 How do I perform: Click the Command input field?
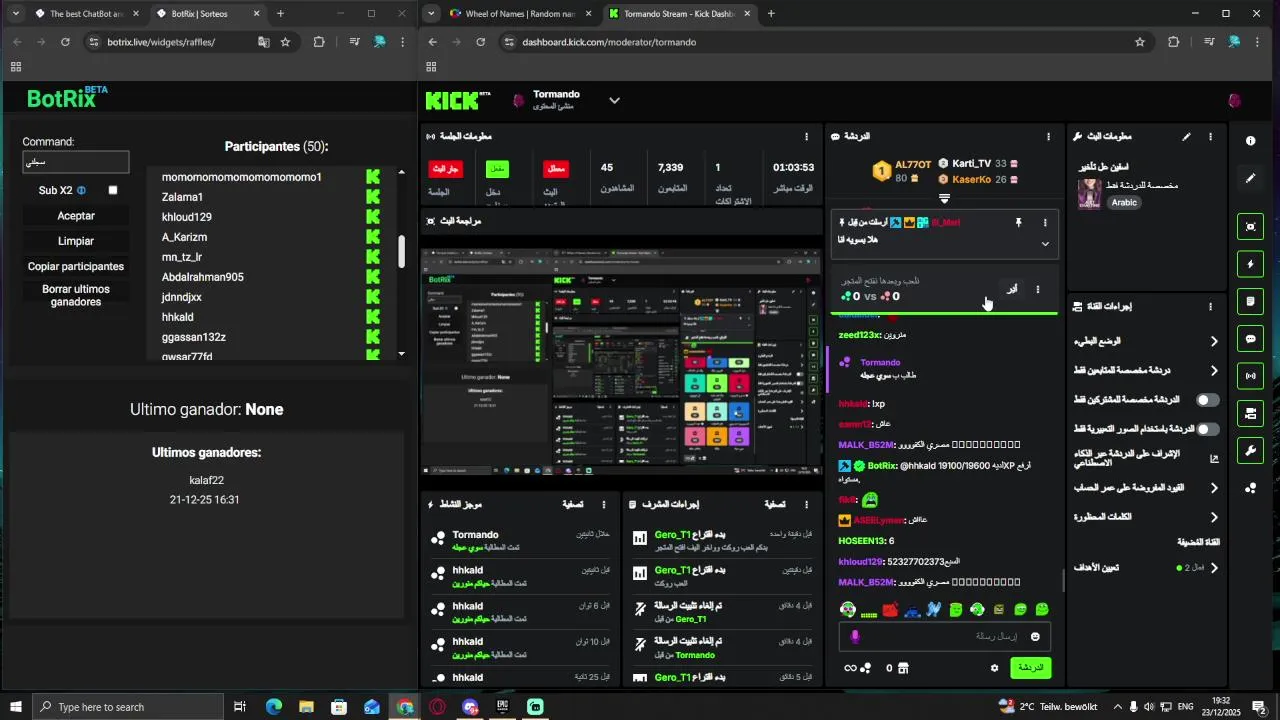(76, 162)
